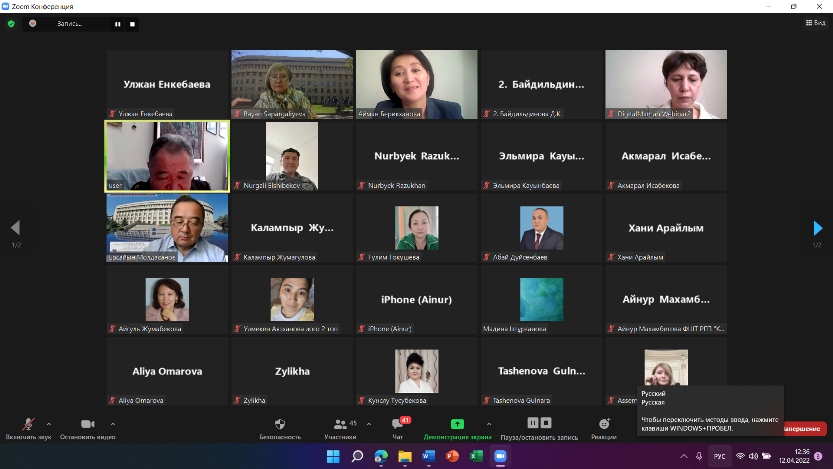Go to previous page of participants
This screenshot has width=833, height=469.
pos(15,228)
